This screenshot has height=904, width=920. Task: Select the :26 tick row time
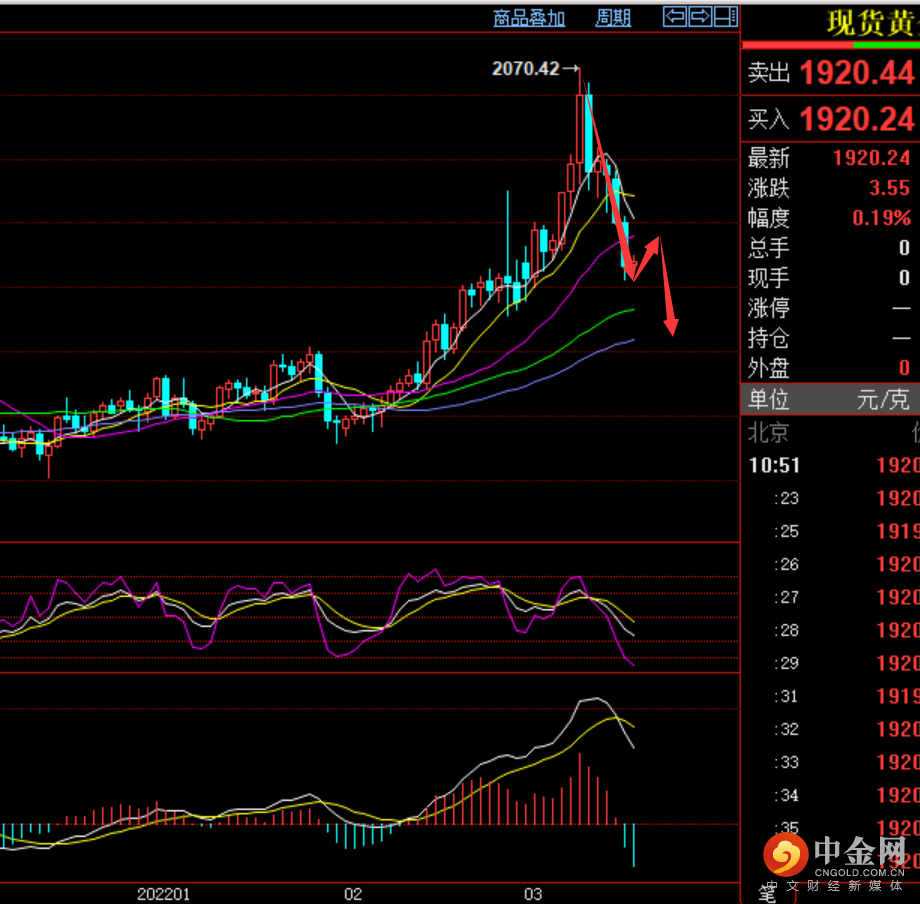tap(786, 564)
